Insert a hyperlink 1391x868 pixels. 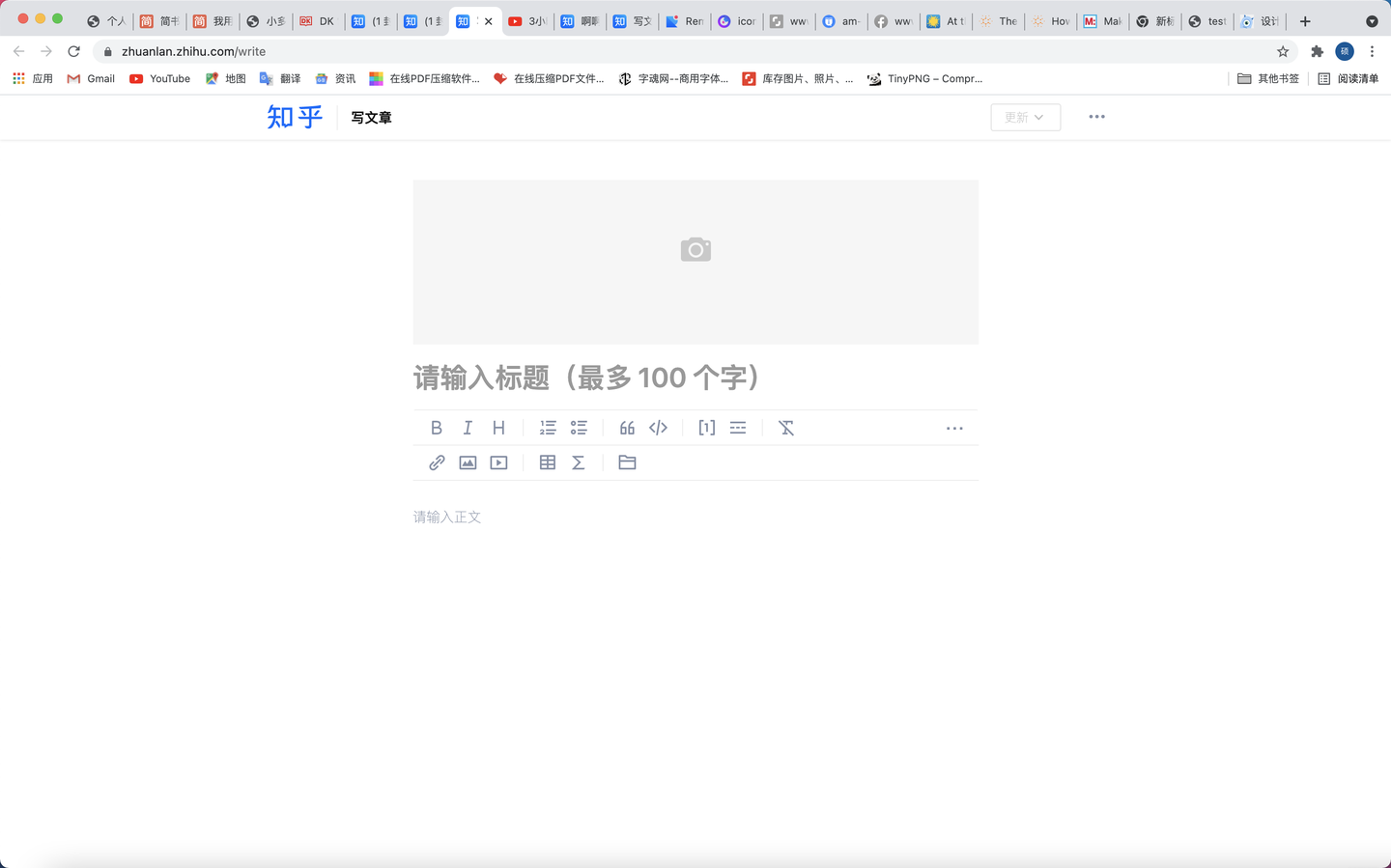pos(436,462)
